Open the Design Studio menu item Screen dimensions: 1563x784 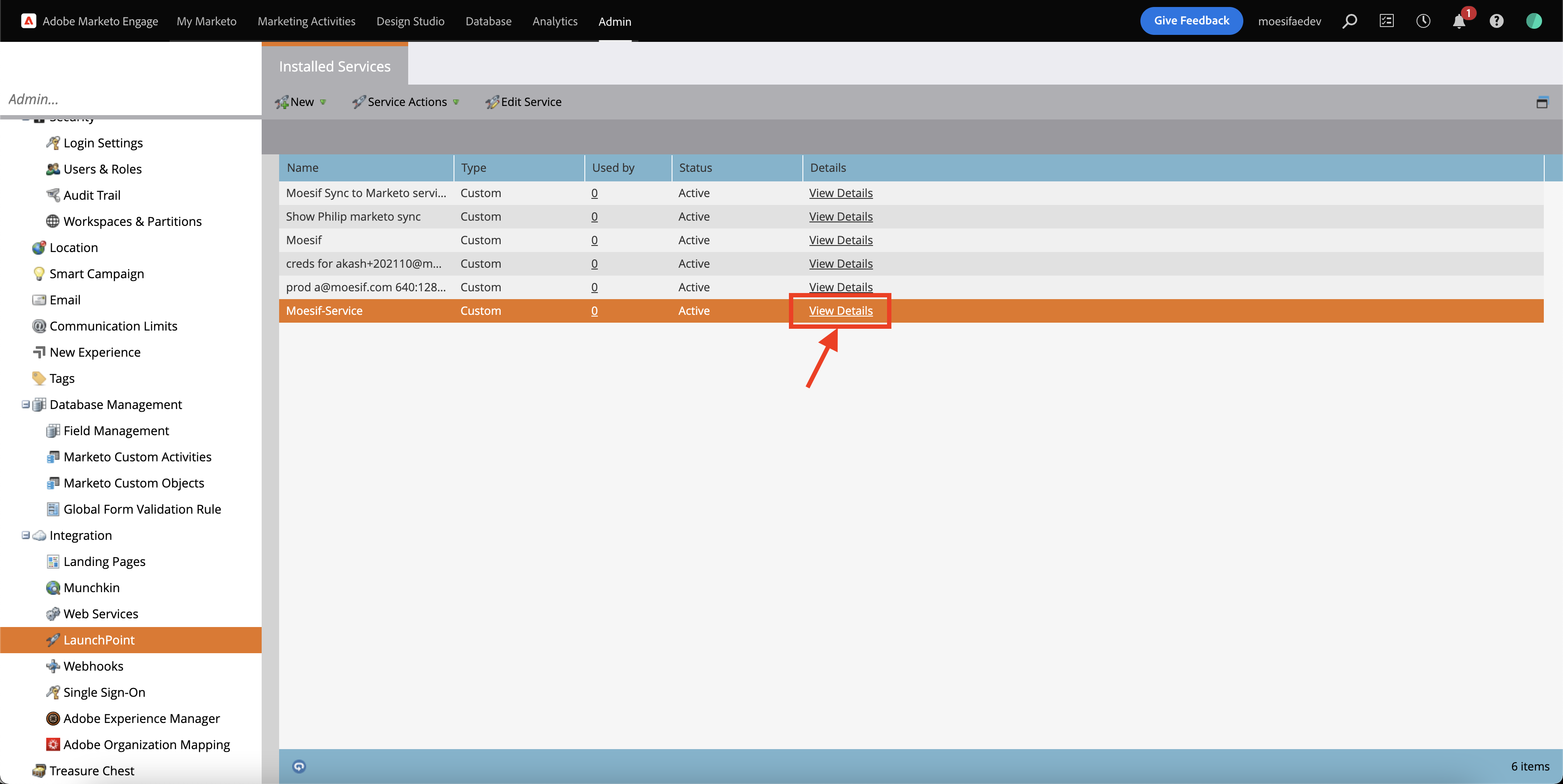410,21
